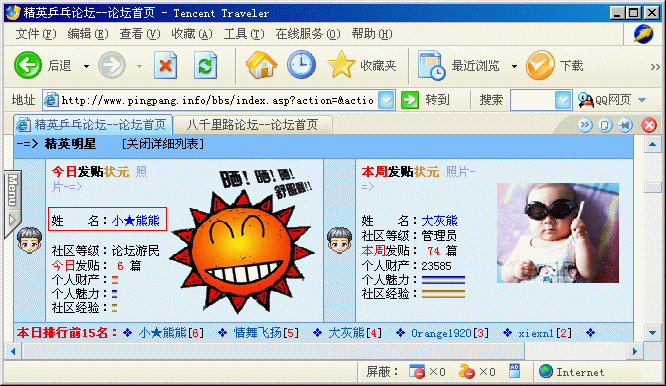
Task: Click the orange Download (下载) icon
Action: (540, 65)
